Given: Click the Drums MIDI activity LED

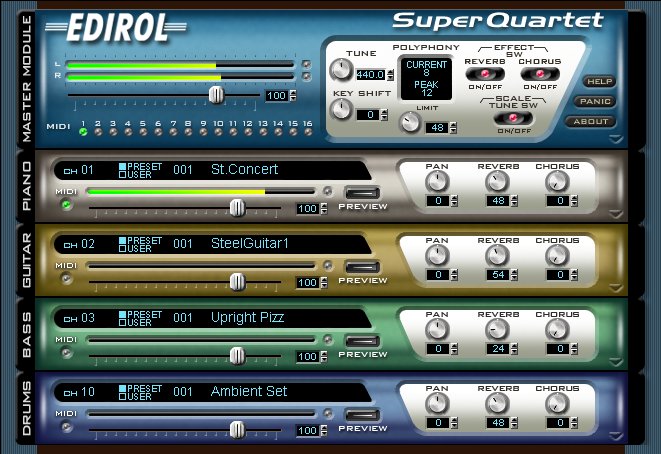Looking at the screenshot, I should tap(66, 427).
